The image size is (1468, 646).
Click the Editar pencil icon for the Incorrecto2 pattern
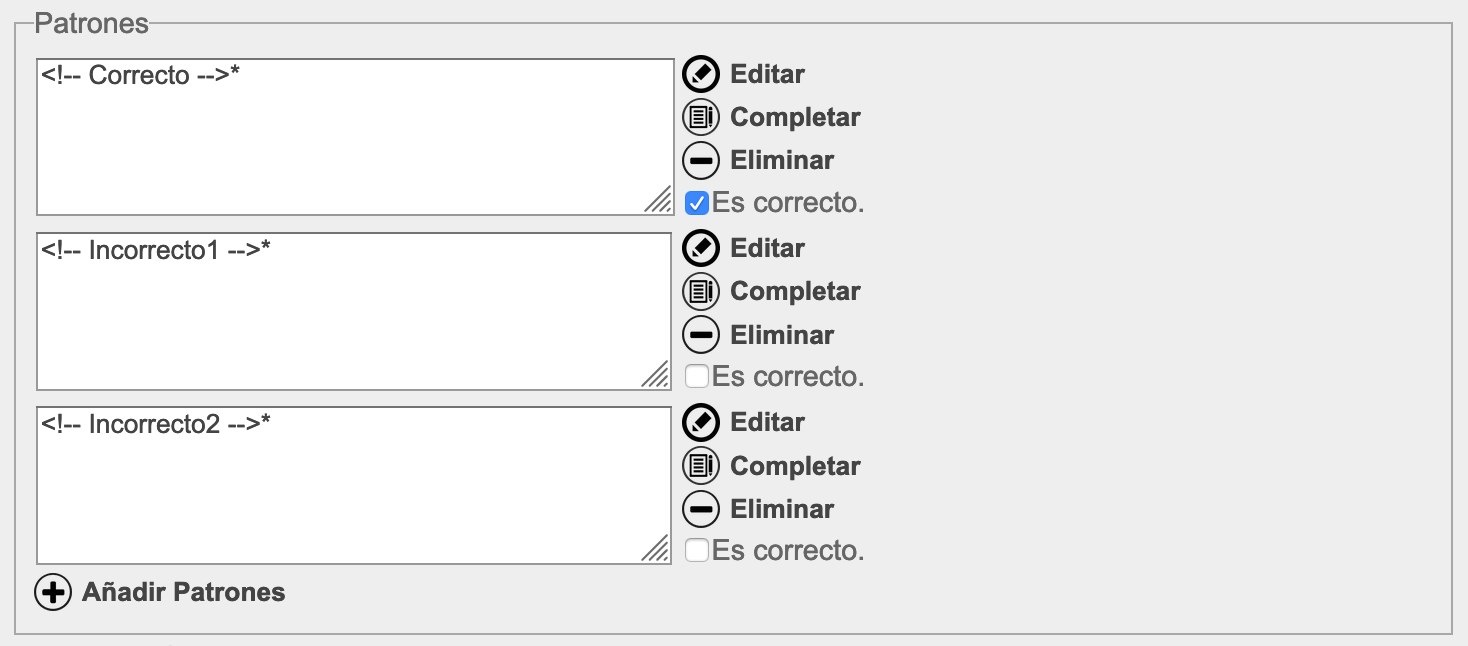click(701, 422)
